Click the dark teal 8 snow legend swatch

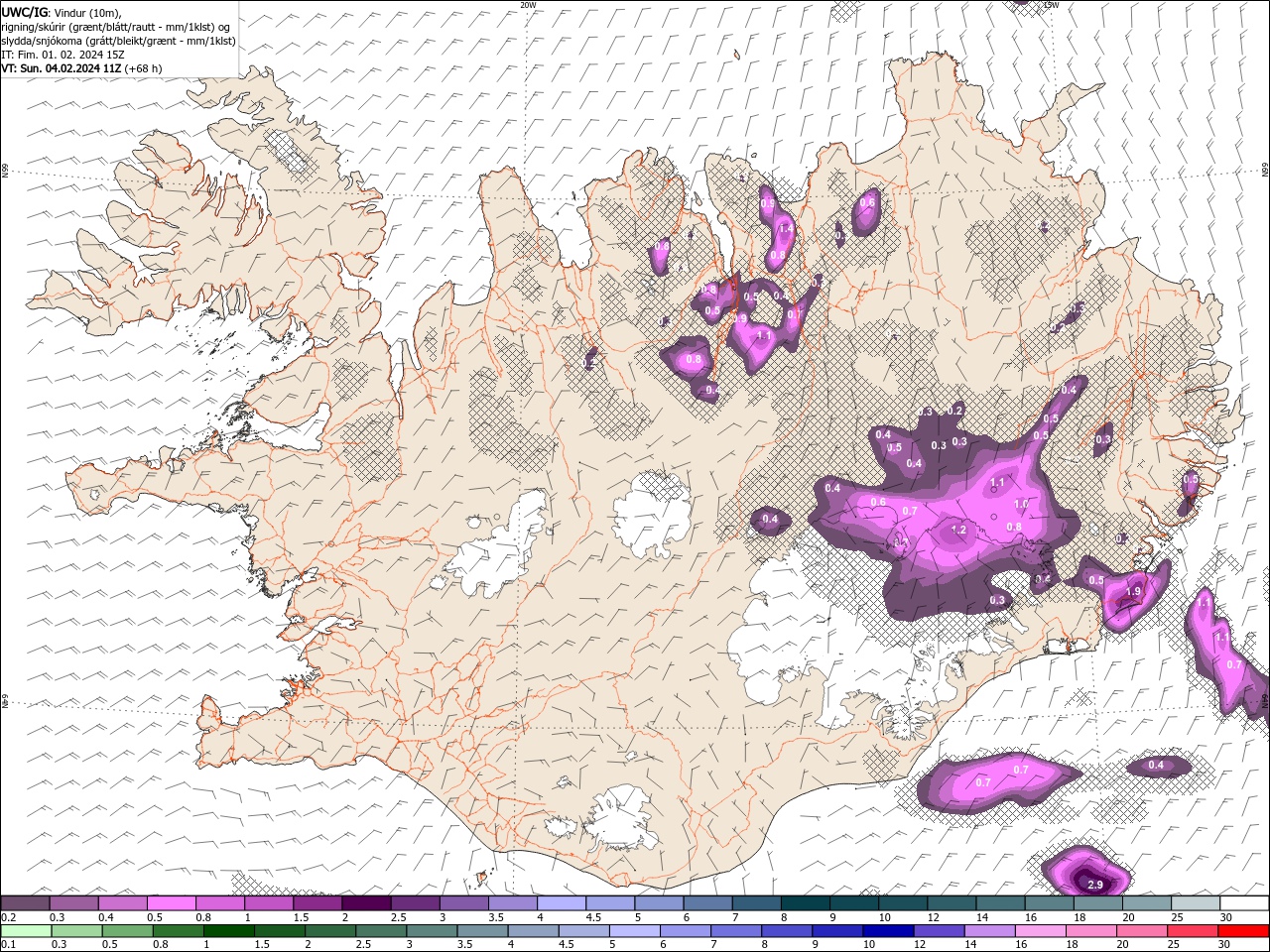pos(806,902)
